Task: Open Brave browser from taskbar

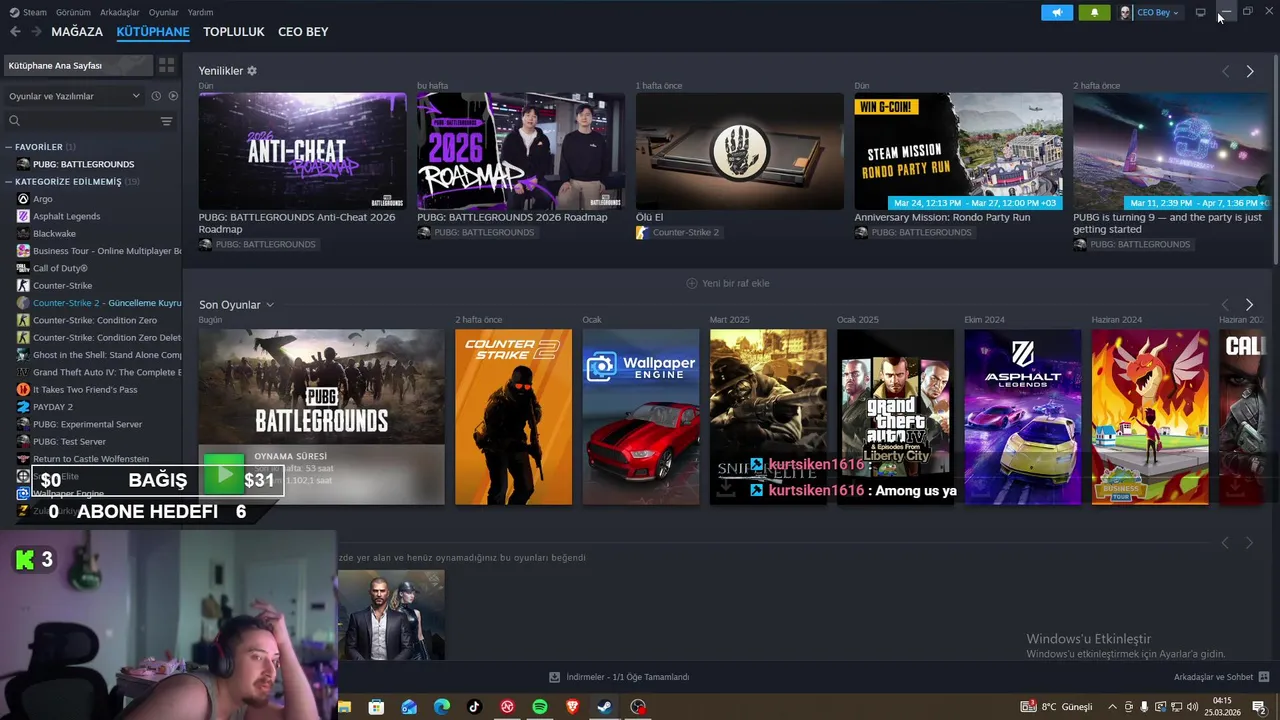Action: point(572,707)
